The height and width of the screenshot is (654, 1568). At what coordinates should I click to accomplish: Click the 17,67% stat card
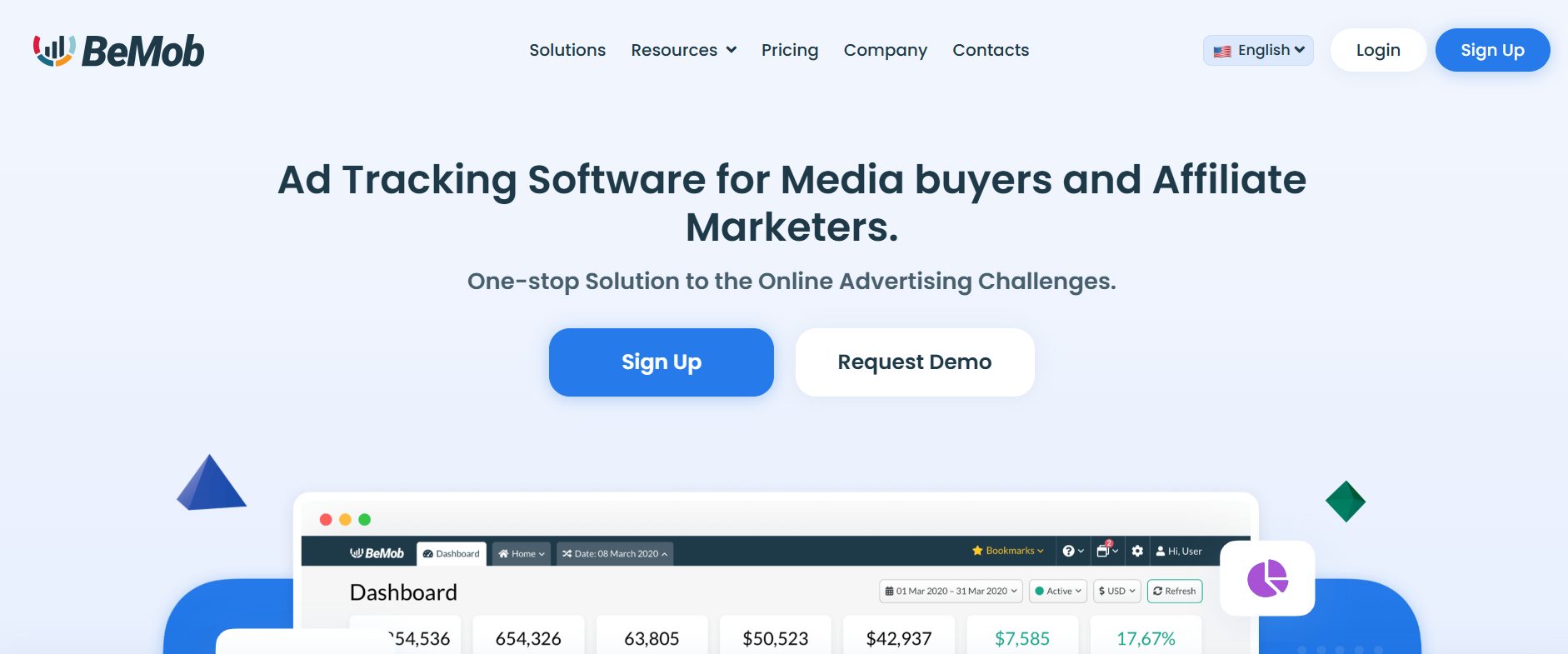pyautogui.click(x=1146, y=636)
